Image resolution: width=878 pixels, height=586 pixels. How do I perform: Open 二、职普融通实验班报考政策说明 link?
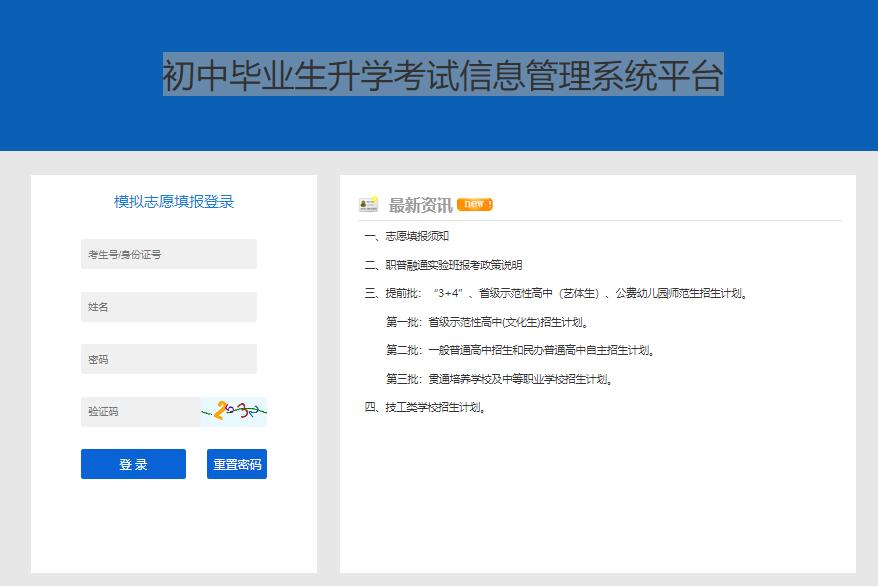[443, 265]
